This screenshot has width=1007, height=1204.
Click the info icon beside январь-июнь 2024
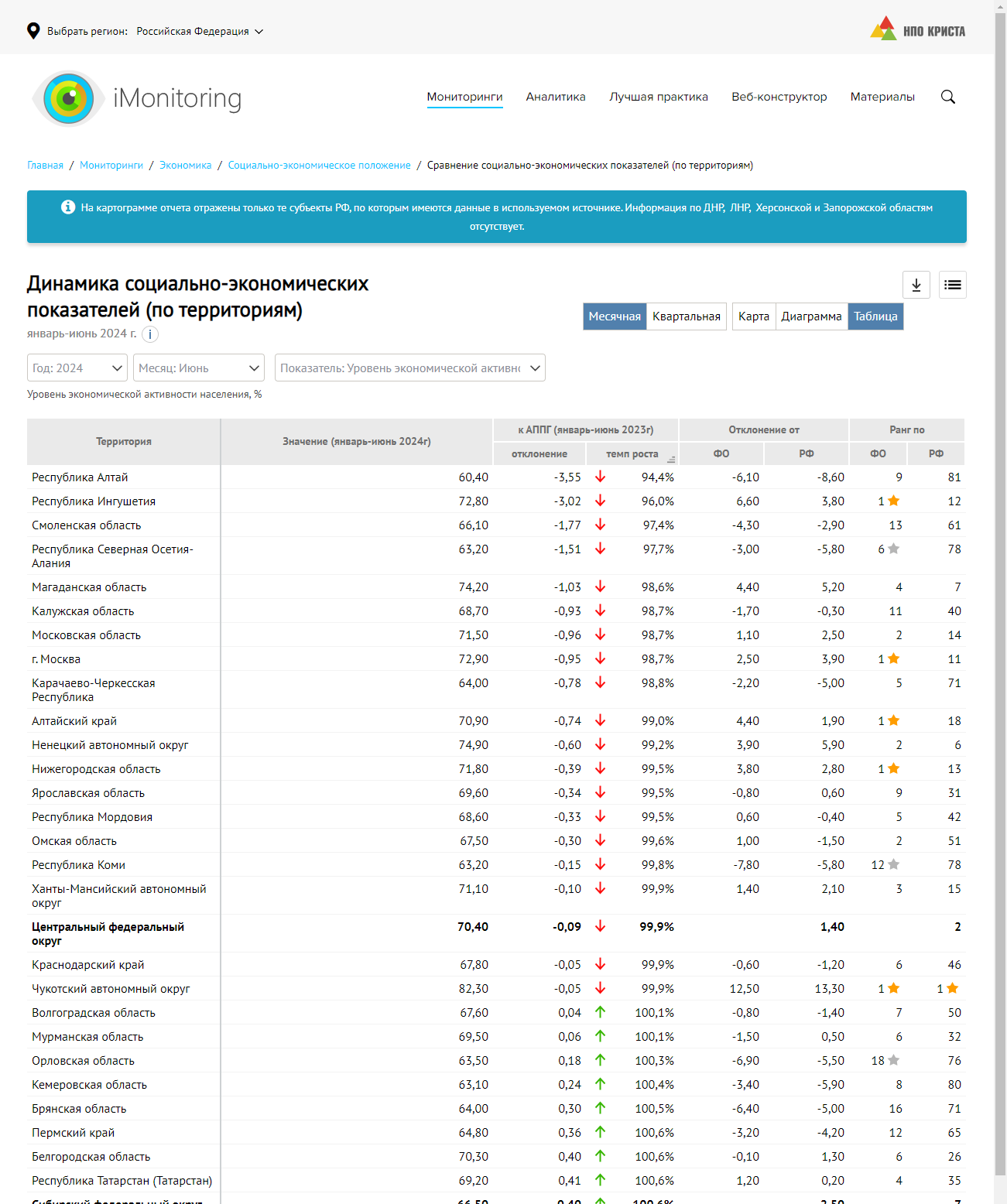pyautogui.click(x=150, y=334)
